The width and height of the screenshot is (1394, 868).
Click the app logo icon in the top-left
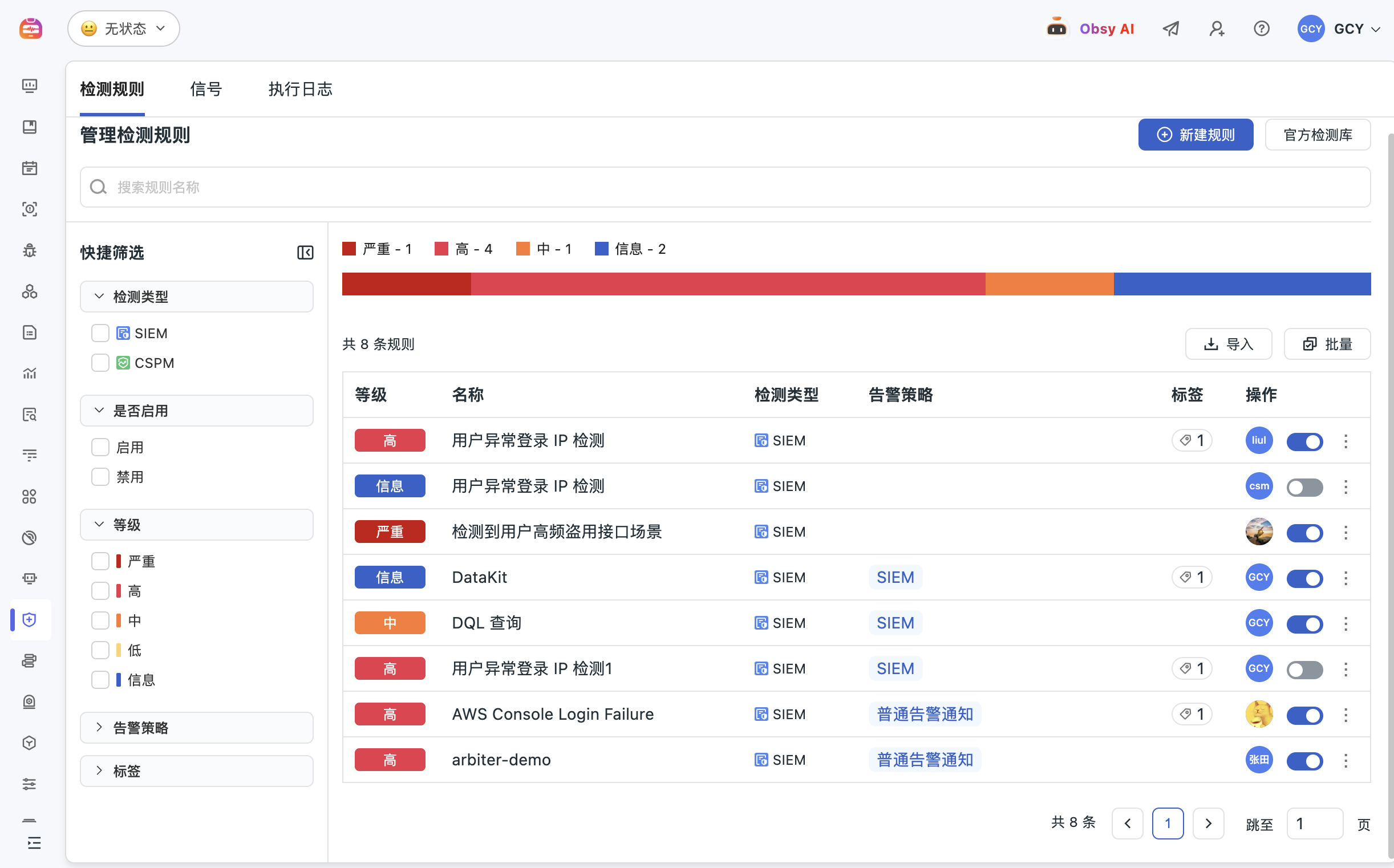(30, 28)
